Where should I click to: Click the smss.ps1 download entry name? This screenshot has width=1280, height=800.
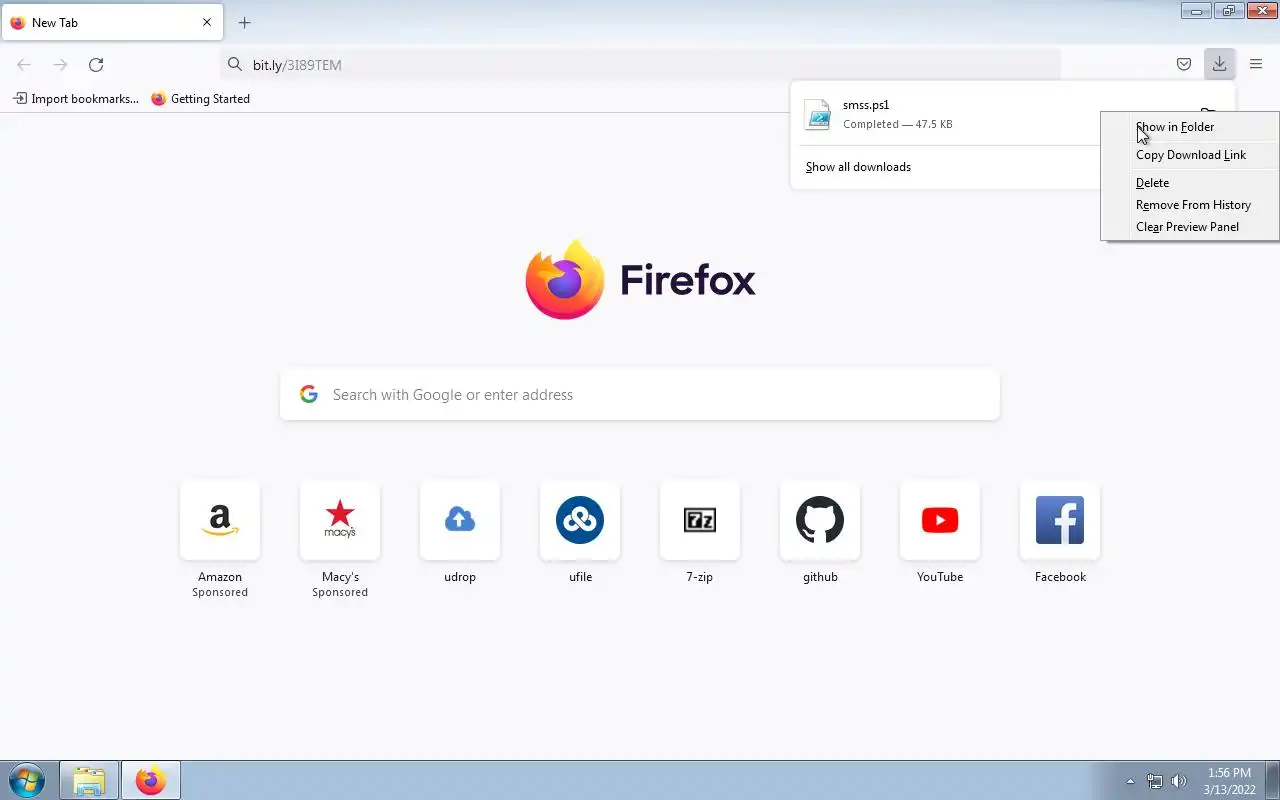coord(866,105)
